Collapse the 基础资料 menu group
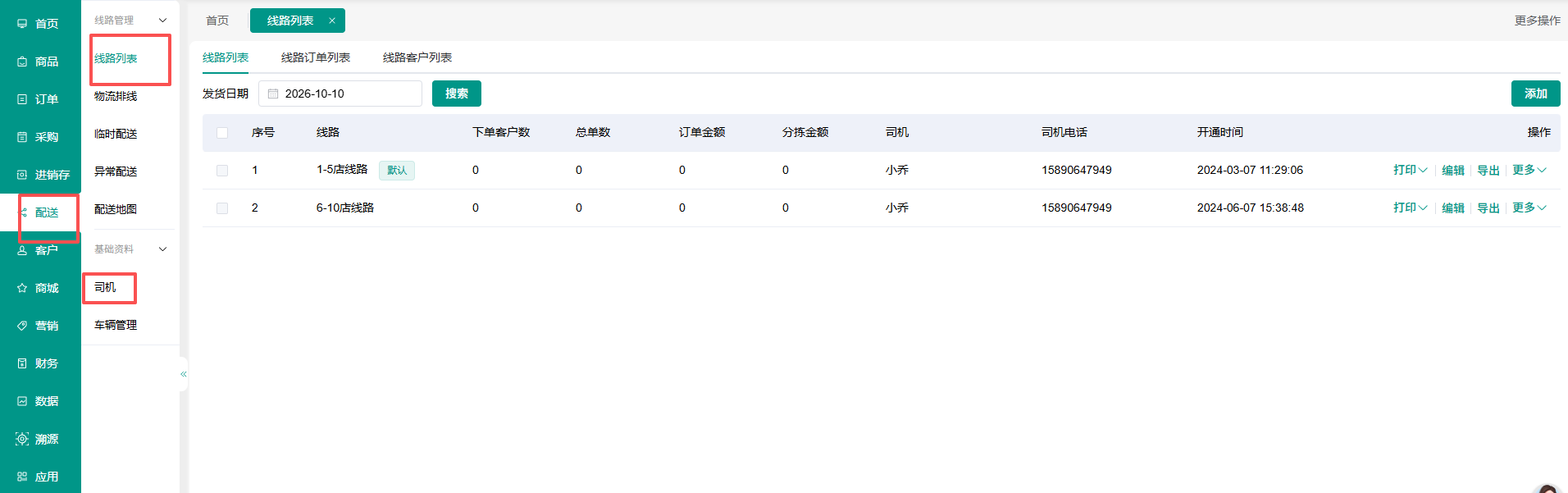Viewport: 1568px width, 493px height. click(162, 249)
